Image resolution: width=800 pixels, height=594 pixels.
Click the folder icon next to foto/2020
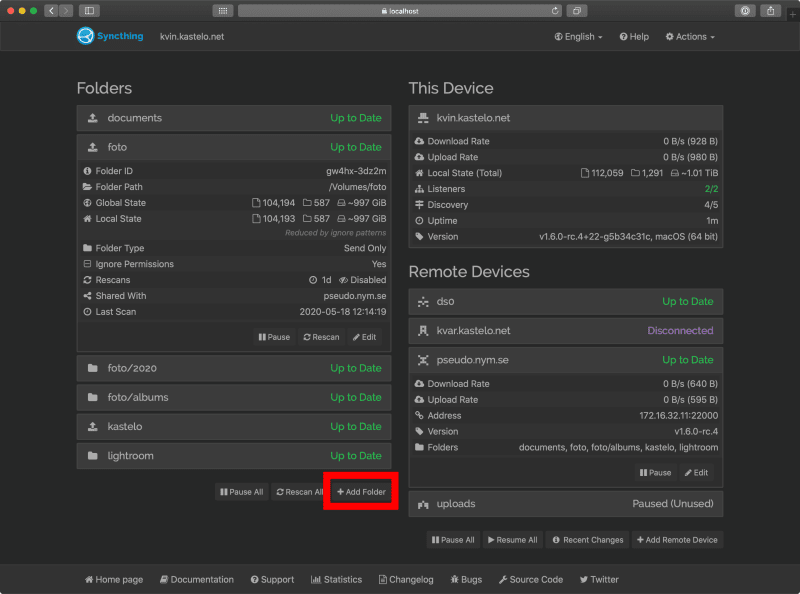(x=92, y=368)
